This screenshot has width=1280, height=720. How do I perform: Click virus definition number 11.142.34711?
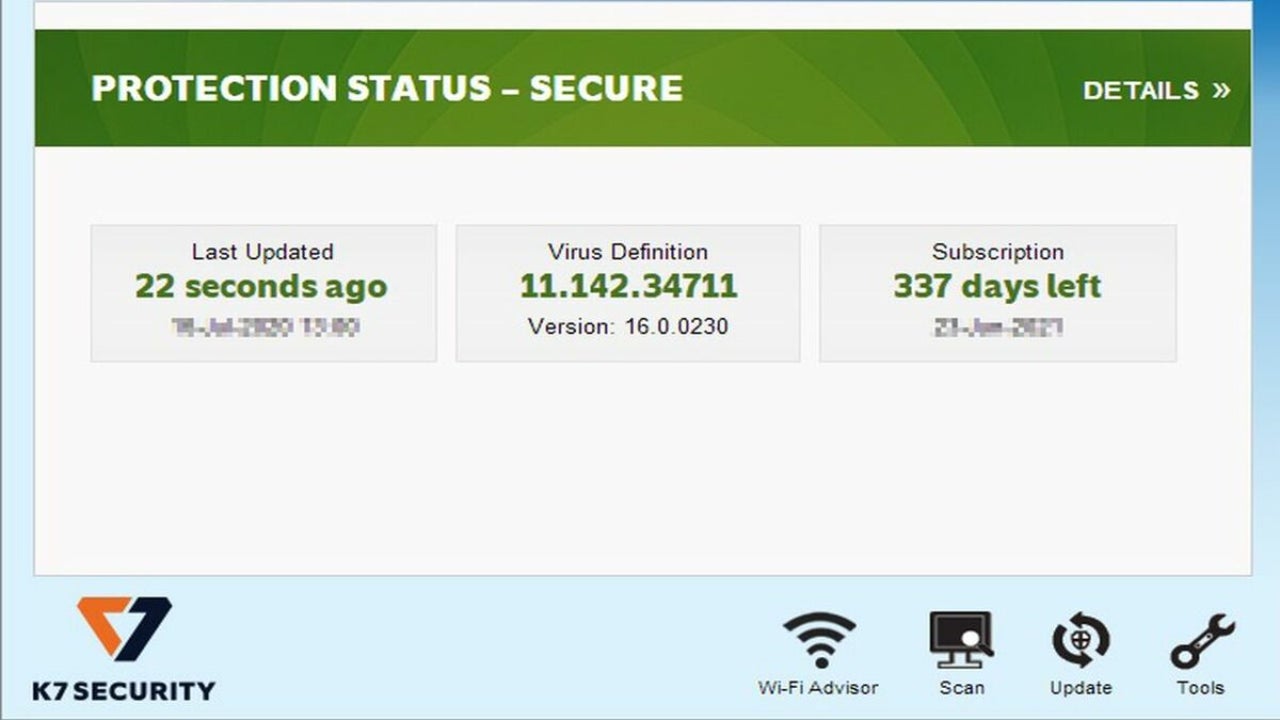628,287
